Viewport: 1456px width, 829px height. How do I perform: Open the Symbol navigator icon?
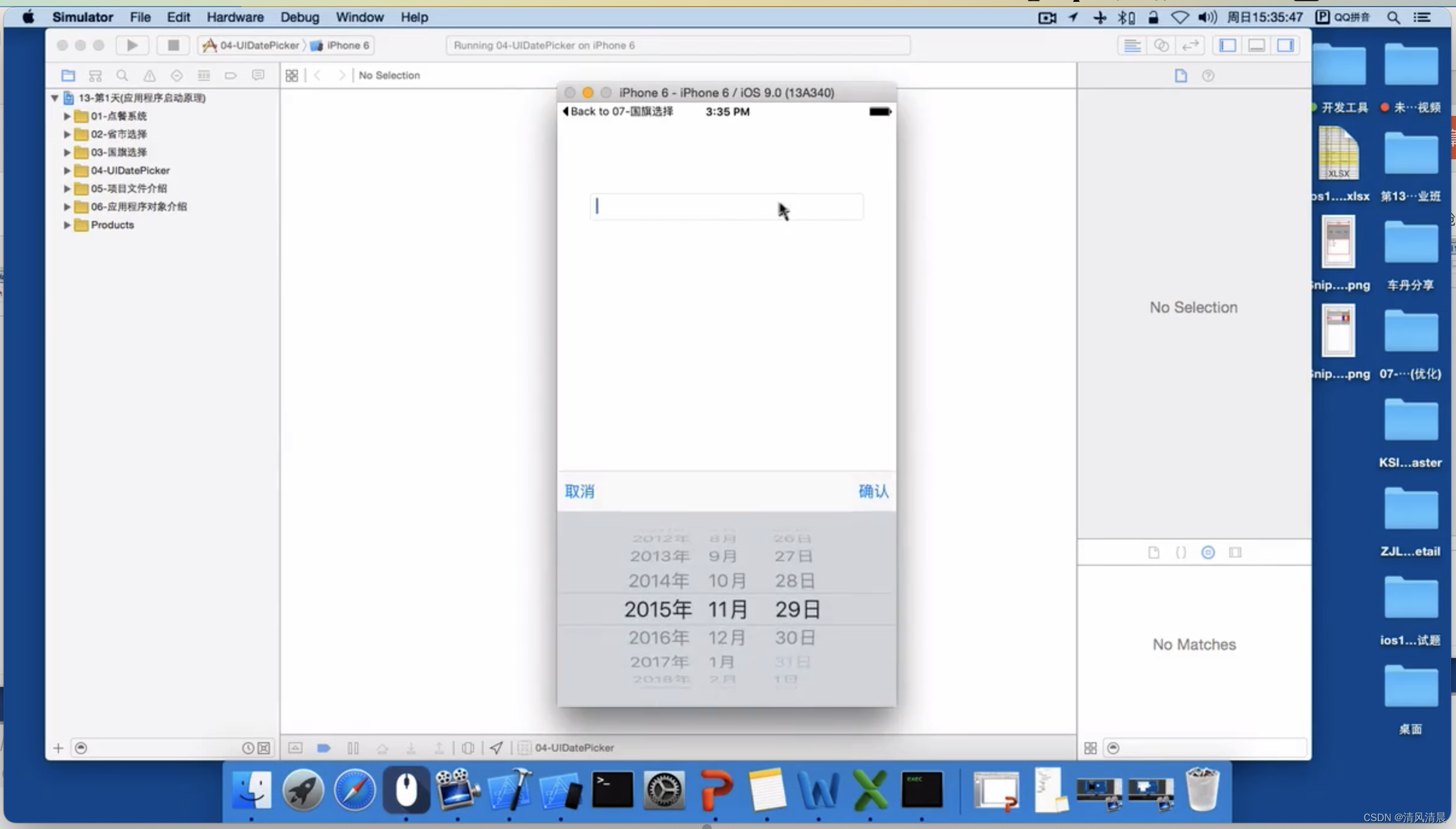pos(95,75)
